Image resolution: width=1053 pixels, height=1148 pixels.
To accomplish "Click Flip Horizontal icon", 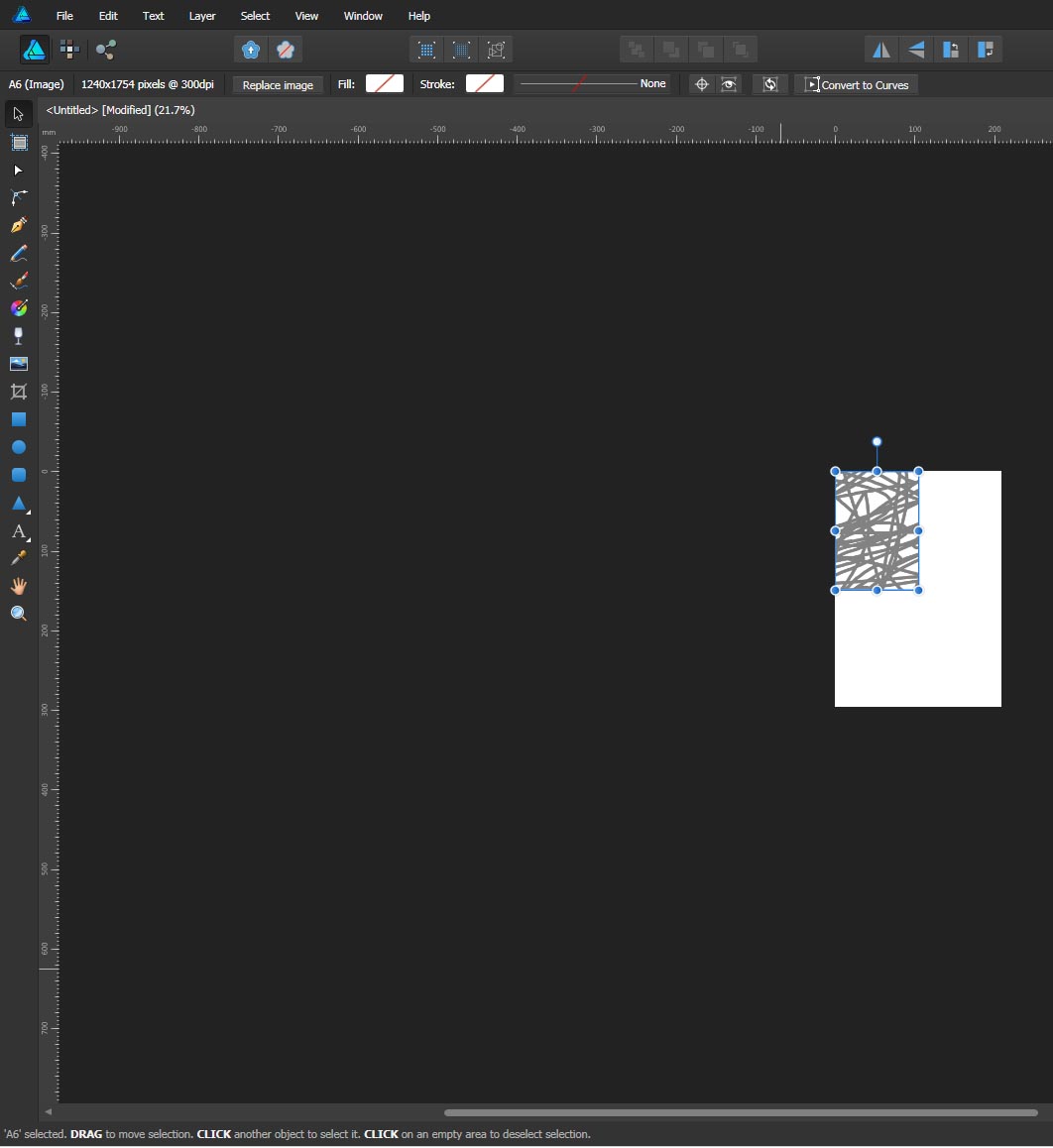I will 880,50.
